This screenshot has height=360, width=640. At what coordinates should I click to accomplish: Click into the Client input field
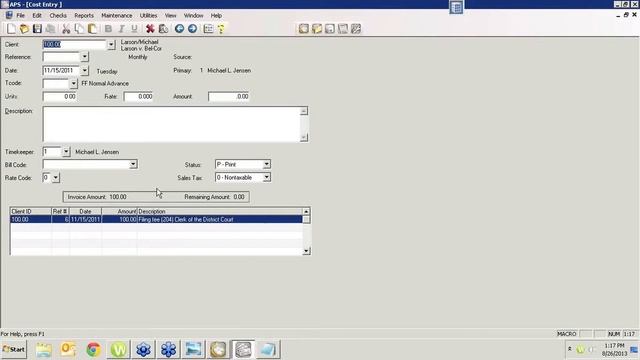tap(75, 44)
